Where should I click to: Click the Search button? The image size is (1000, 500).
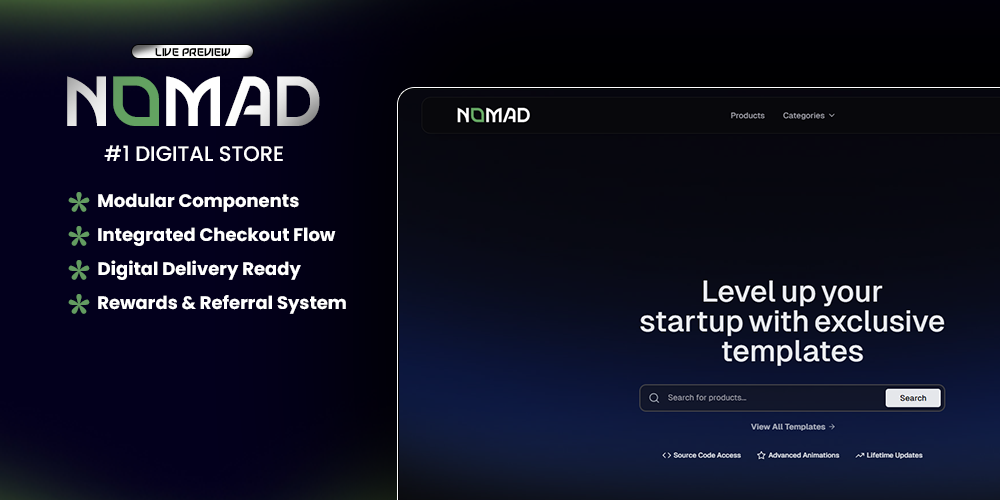pos(913,398)
